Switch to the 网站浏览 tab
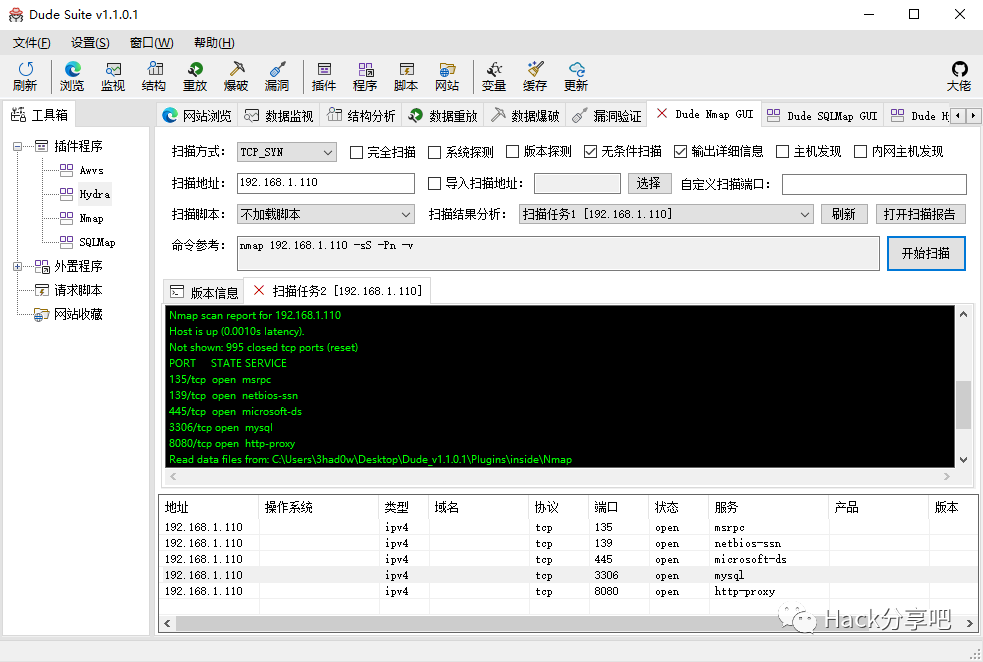The height and width of the screenshot is (662, 983). tap(197, 115)
